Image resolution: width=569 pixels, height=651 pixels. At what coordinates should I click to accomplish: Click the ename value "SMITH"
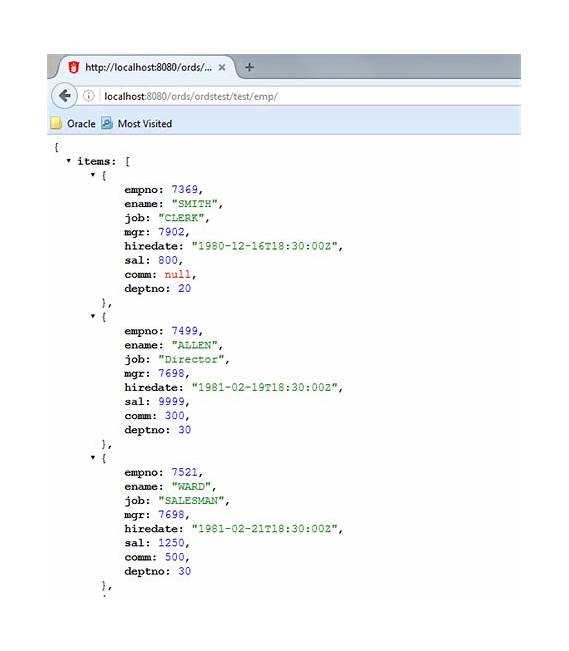[194, 203]
